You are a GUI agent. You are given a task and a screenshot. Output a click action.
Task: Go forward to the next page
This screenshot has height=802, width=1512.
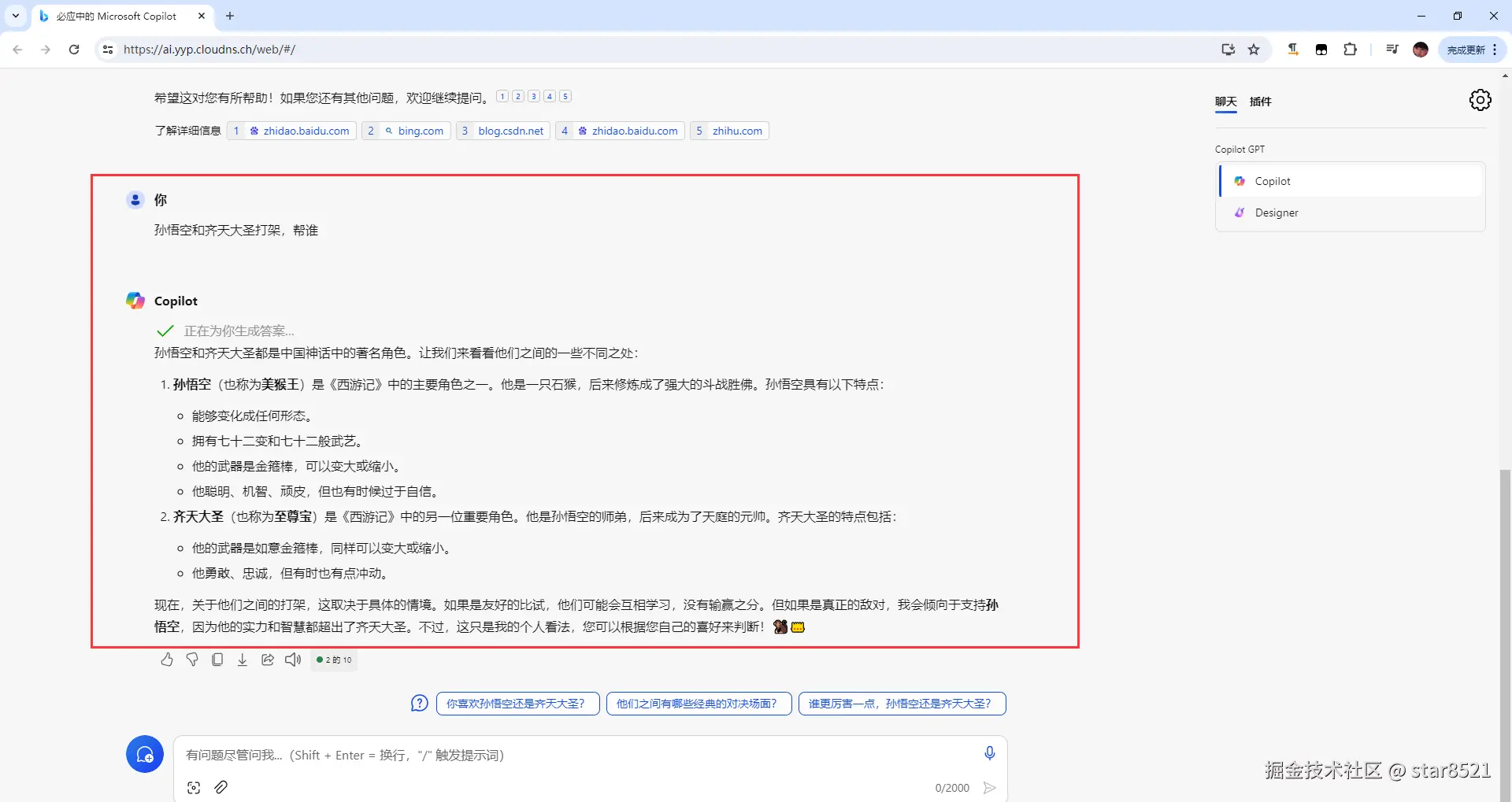[46, 50]
